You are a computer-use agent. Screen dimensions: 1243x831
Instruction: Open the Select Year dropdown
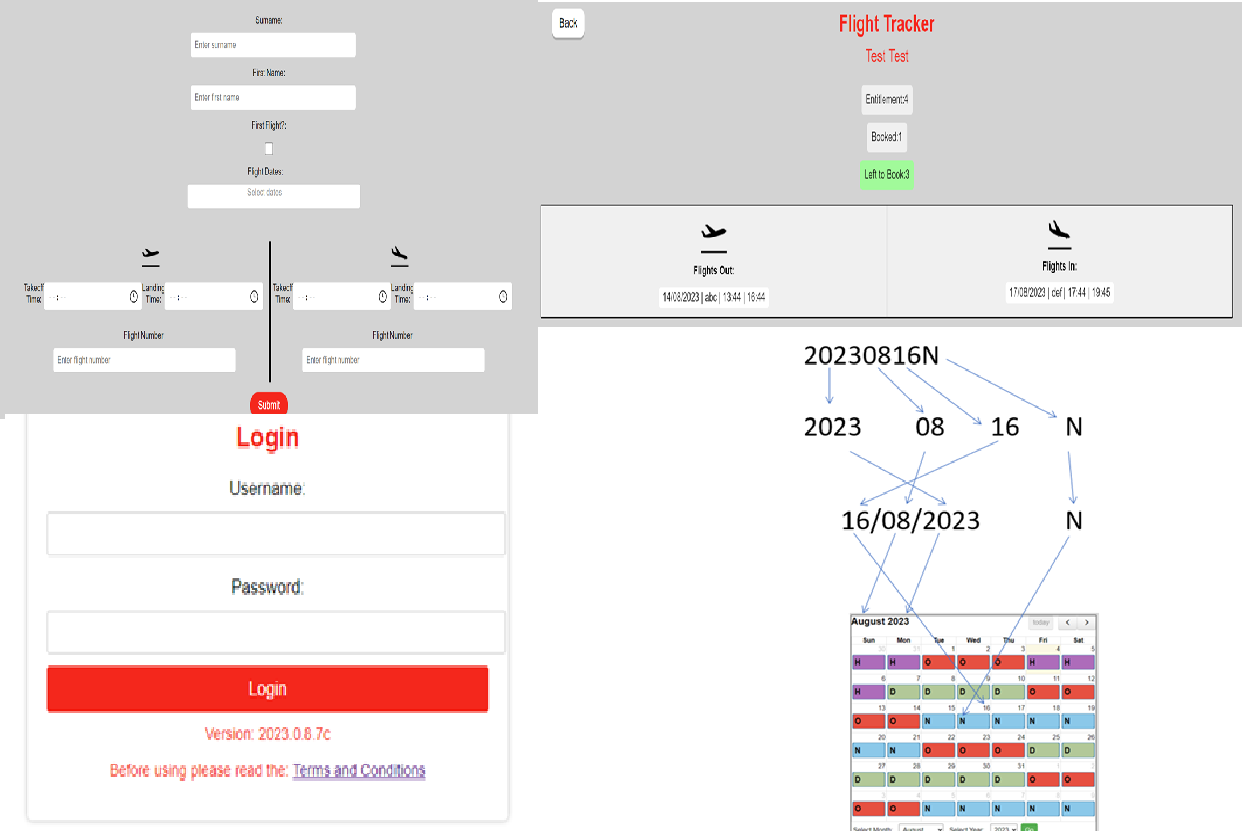(1003, 828)
